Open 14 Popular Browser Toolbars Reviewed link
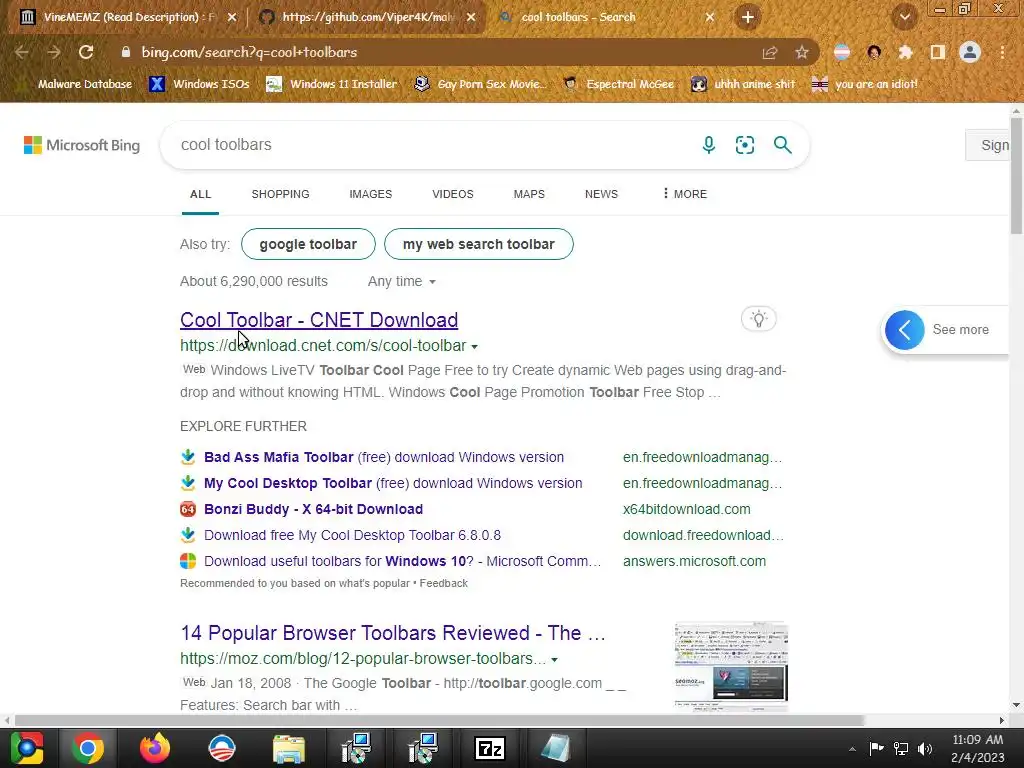The height and width of the screenshot is (768, 1024). click(x=393, y=633)
